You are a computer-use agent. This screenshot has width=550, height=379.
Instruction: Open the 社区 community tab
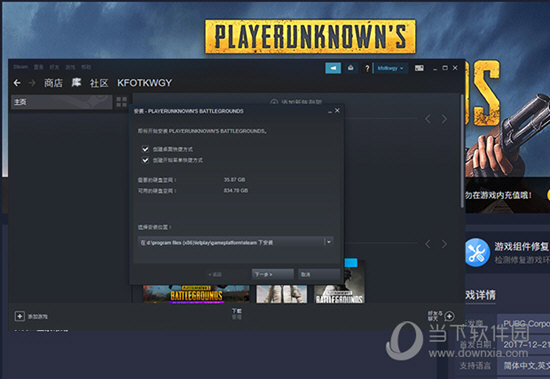pyautogui.click(x=99, y=83)
